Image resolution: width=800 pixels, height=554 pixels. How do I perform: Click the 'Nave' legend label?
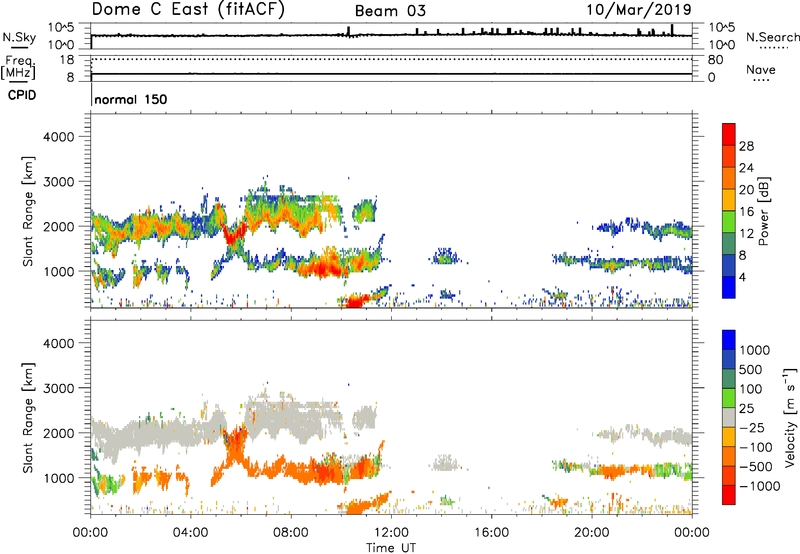761,69
